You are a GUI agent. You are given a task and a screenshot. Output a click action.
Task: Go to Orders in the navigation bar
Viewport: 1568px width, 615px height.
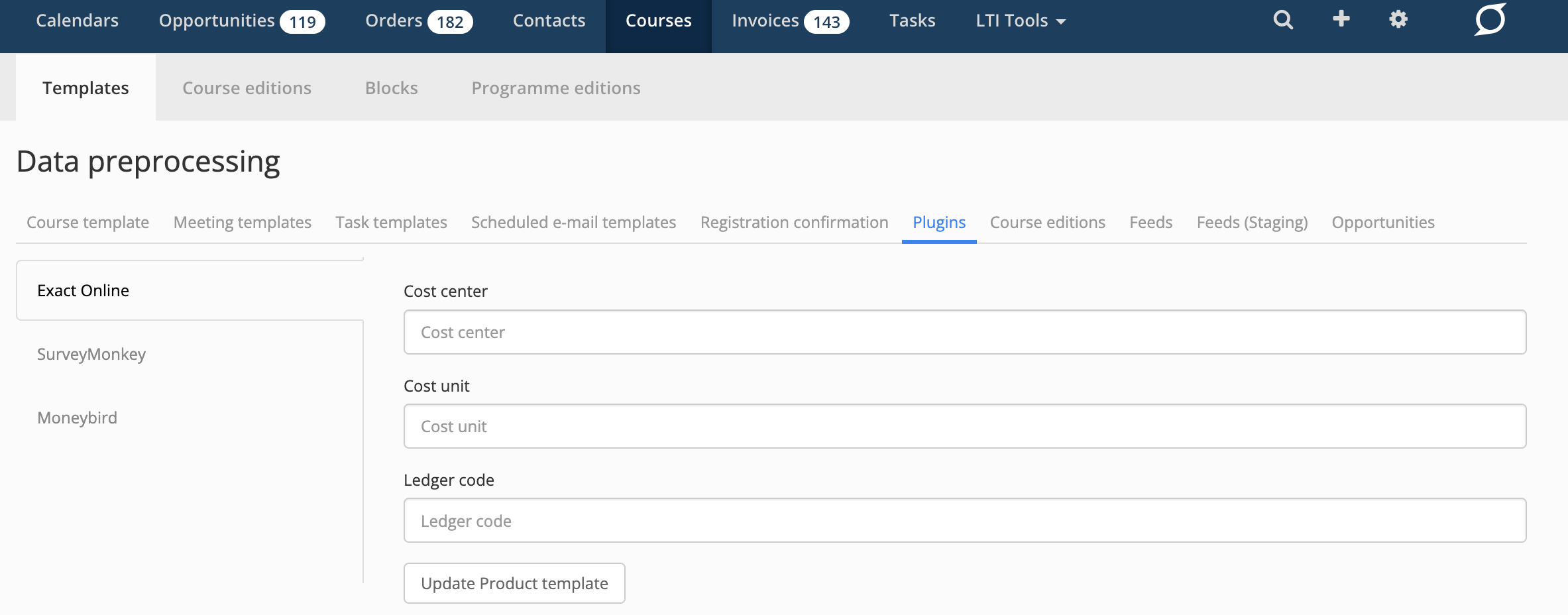[x=418, y=21]
